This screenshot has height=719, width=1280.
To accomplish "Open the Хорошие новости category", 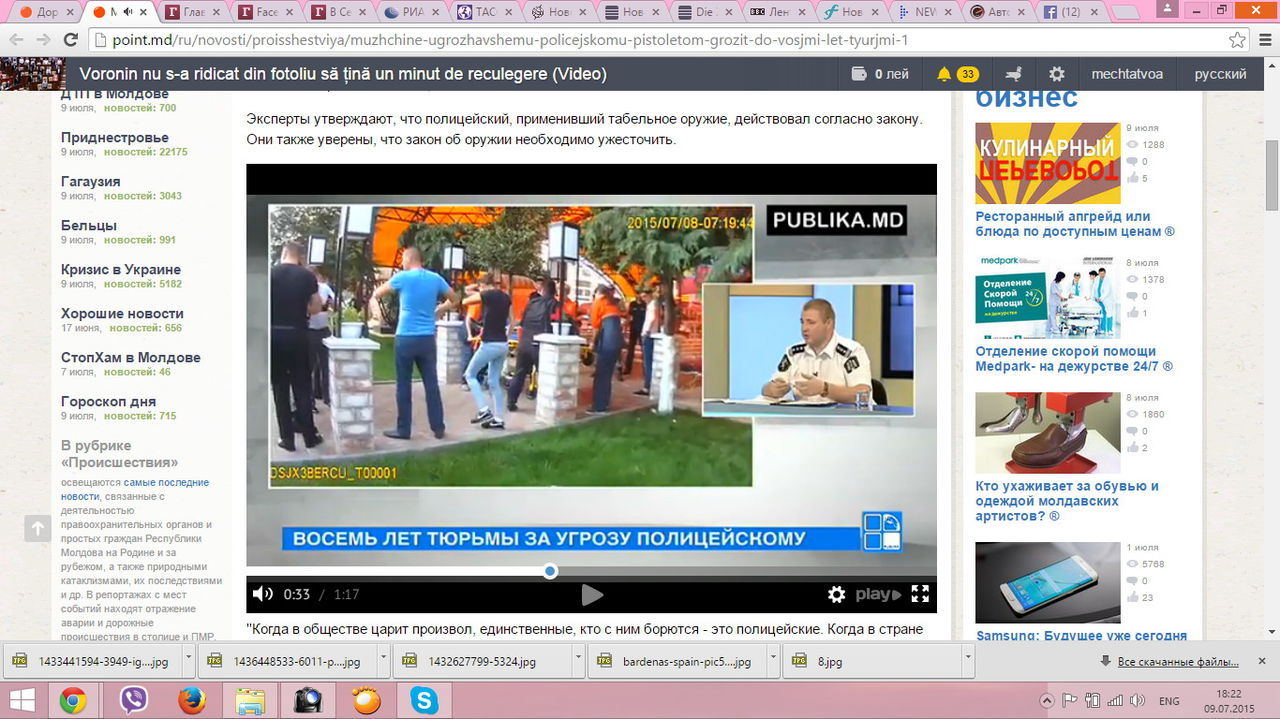I will click(x=122, y=313).
